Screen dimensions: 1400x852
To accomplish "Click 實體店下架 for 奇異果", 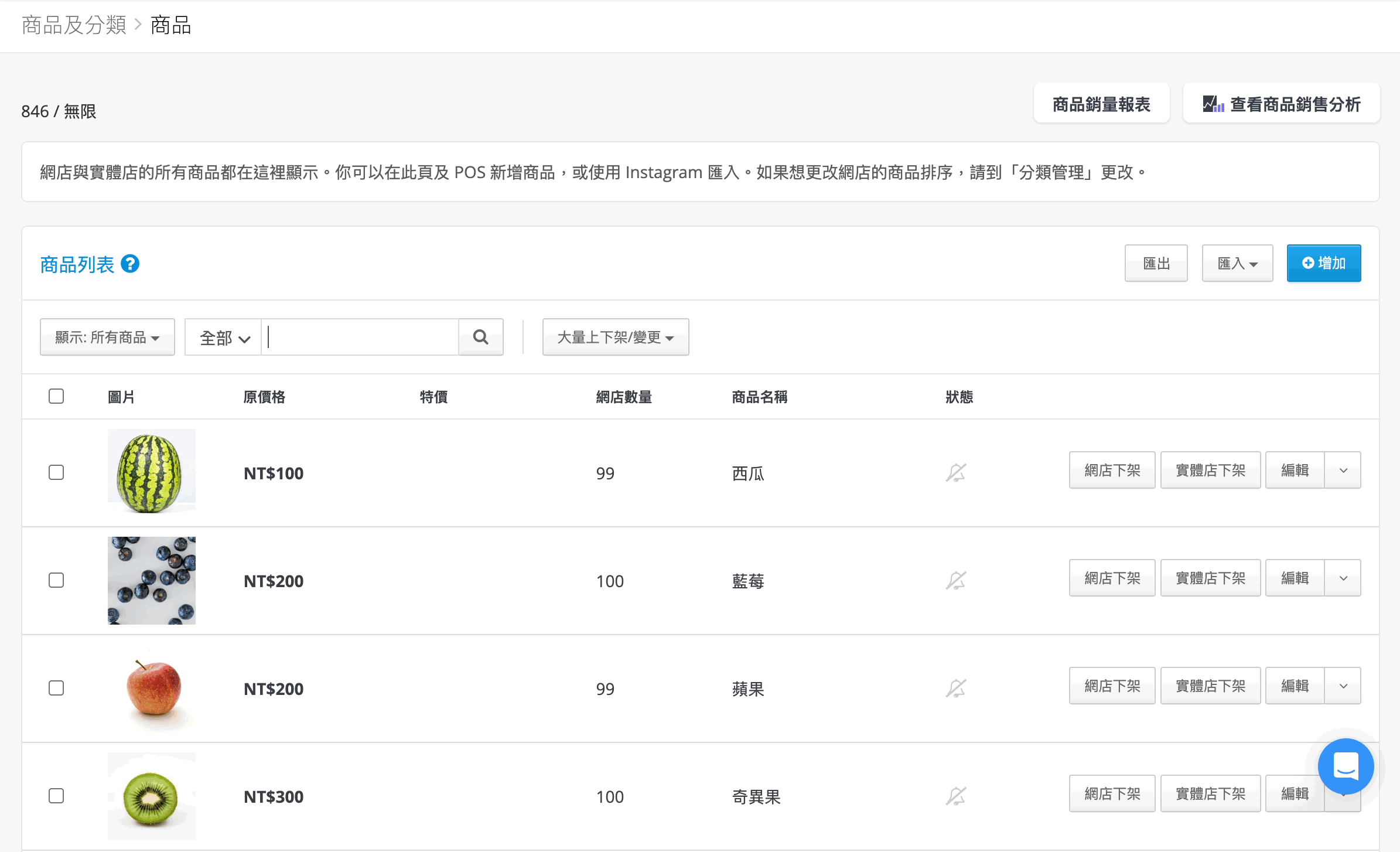I will pos(1210,793).
